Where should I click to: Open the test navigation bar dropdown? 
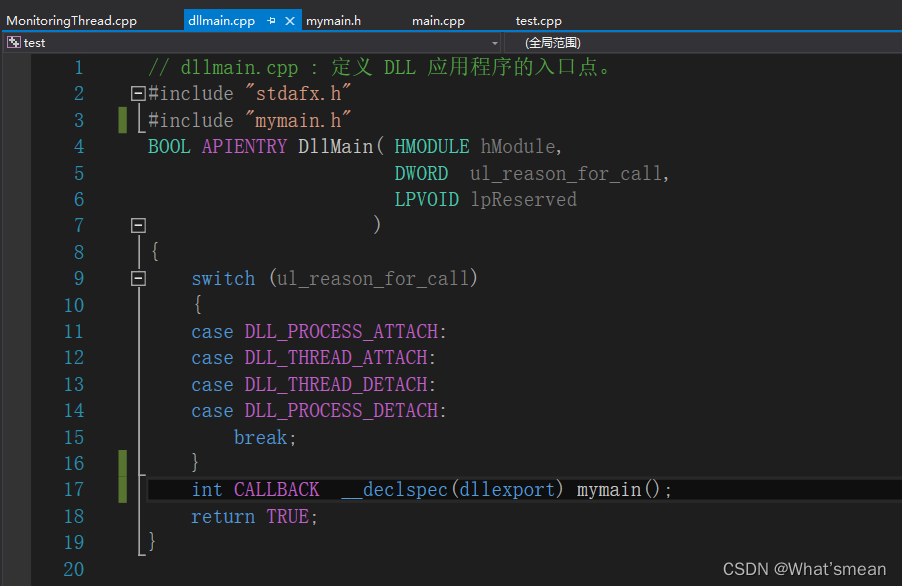495,42
